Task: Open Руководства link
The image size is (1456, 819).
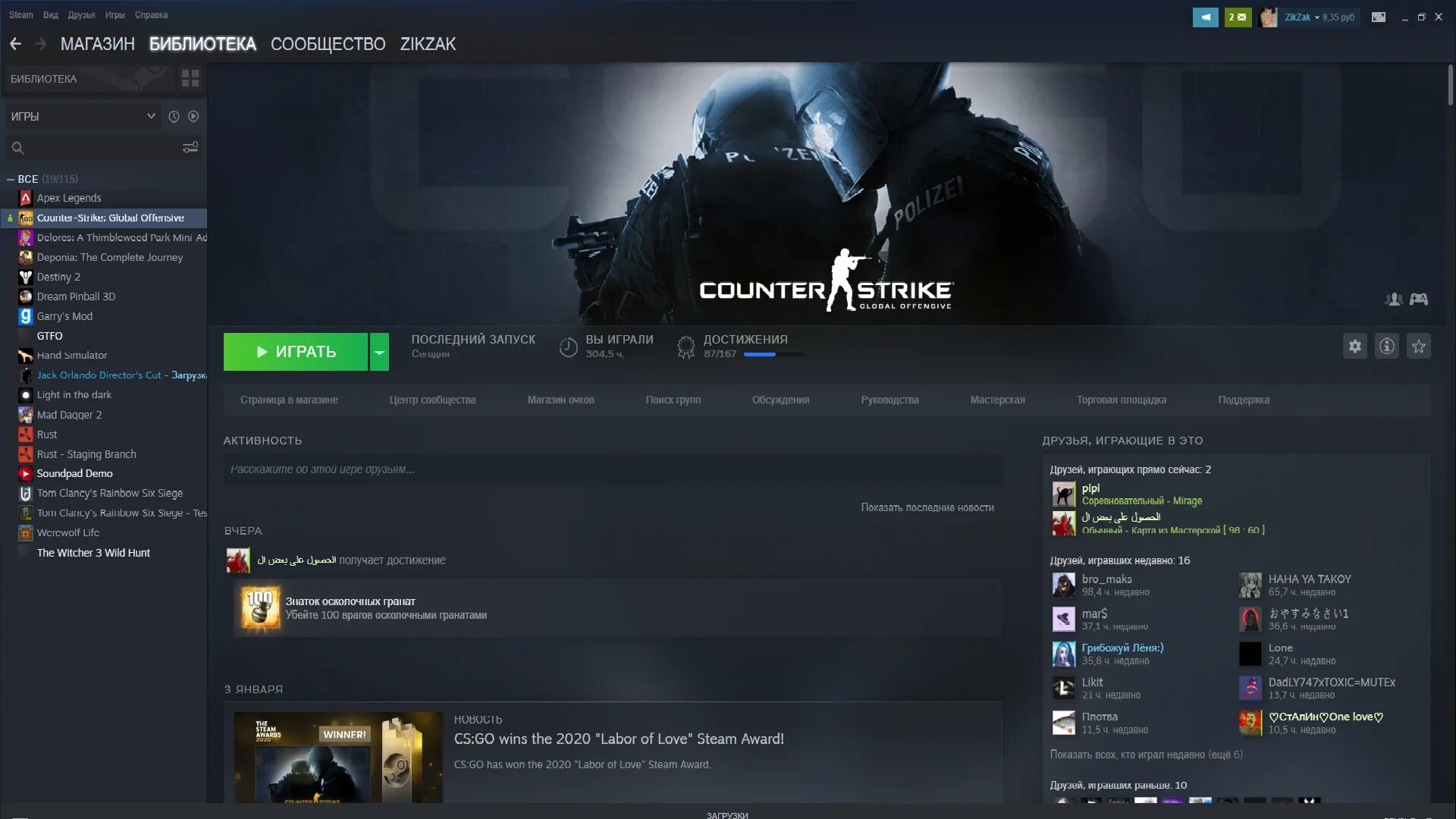Action: click(x=890, y=400)
